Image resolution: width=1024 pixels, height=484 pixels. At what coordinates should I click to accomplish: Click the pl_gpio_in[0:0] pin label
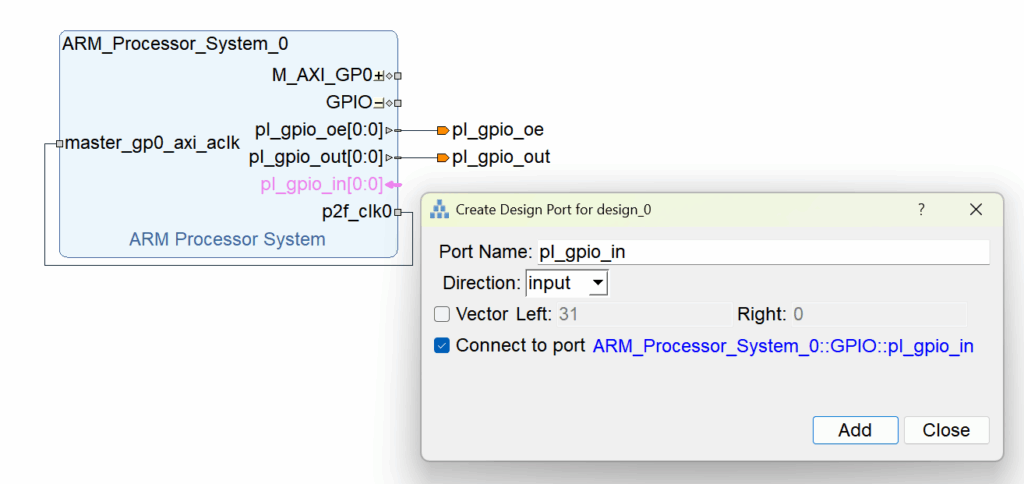(322, 186)
